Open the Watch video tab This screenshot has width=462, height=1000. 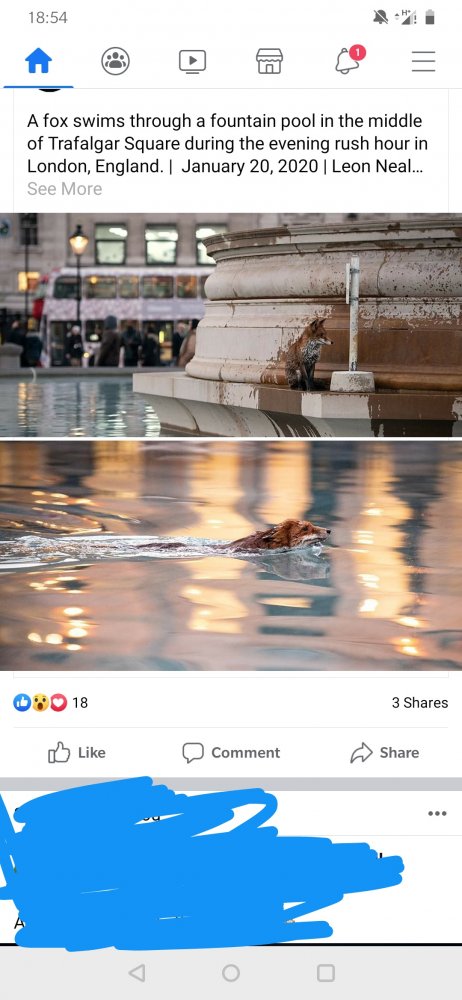pos(192,61)
